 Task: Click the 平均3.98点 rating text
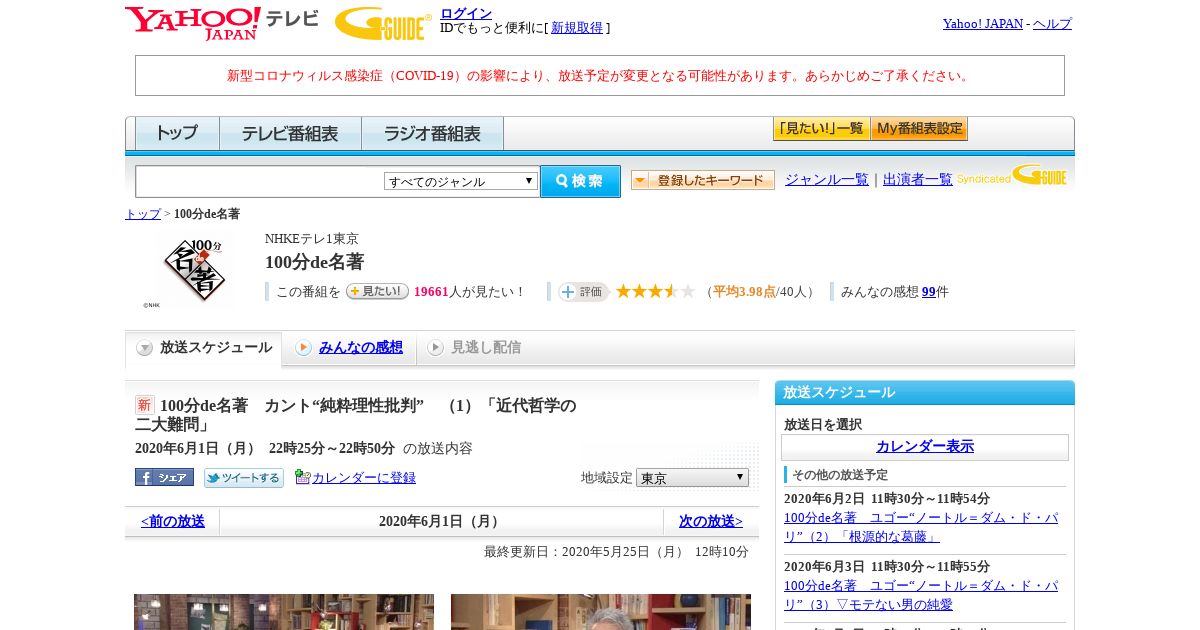tap(744, 292)
